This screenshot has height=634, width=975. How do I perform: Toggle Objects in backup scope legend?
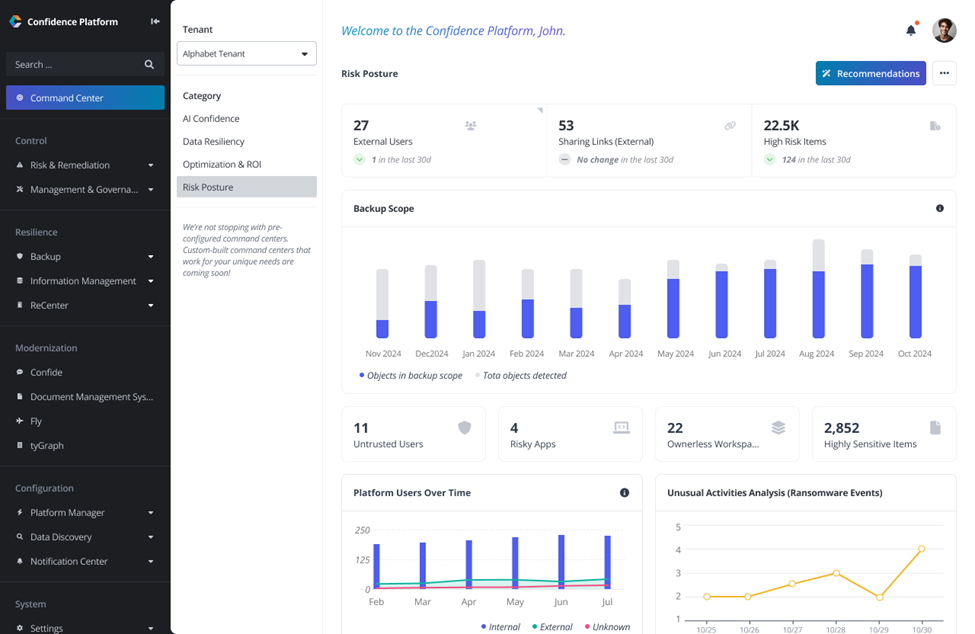pyautogui.click(x=410, y=375)
